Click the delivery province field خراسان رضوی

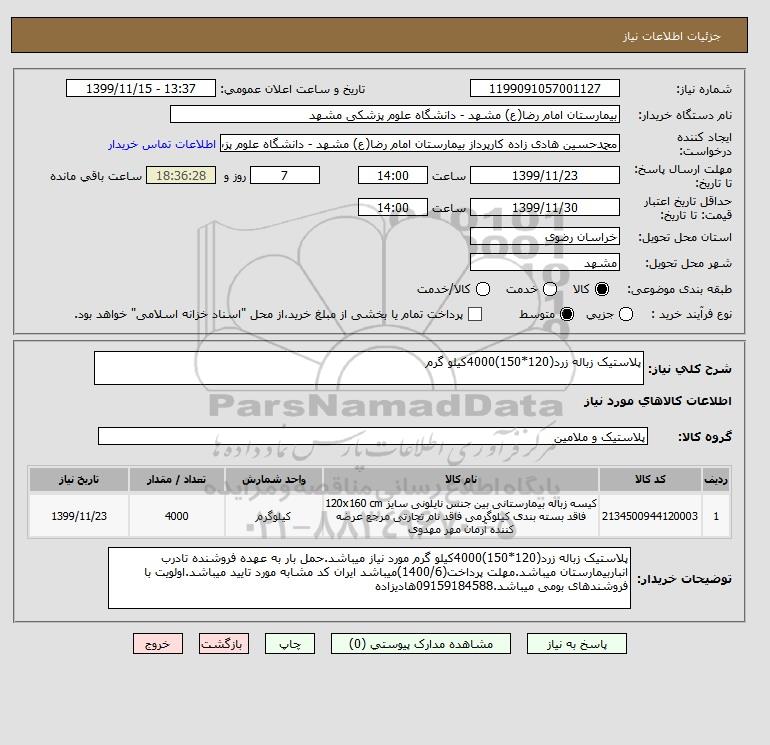pyautogui.click(x=545, y=237)
